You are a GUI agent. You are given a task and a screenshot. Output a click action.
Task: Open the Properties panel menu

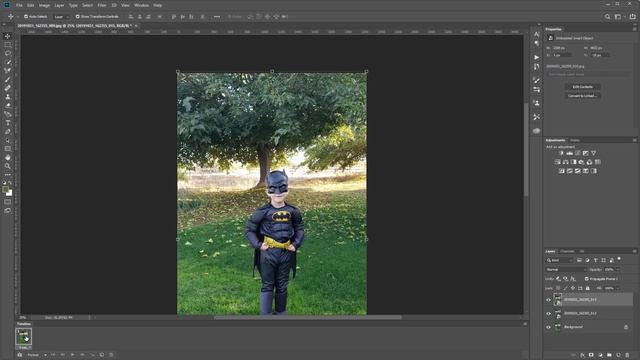[x=634, y=29]
